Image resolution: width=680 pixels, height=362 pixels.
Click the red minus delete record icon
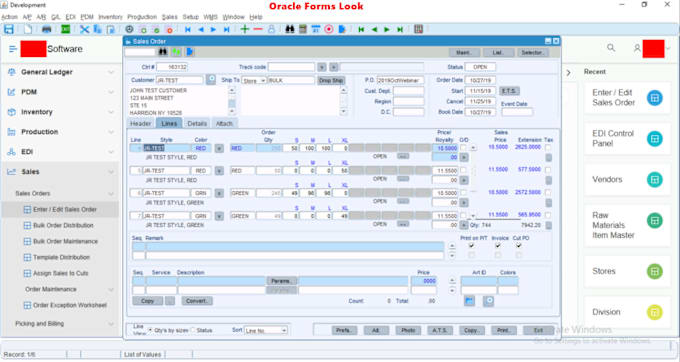[258, 29]
